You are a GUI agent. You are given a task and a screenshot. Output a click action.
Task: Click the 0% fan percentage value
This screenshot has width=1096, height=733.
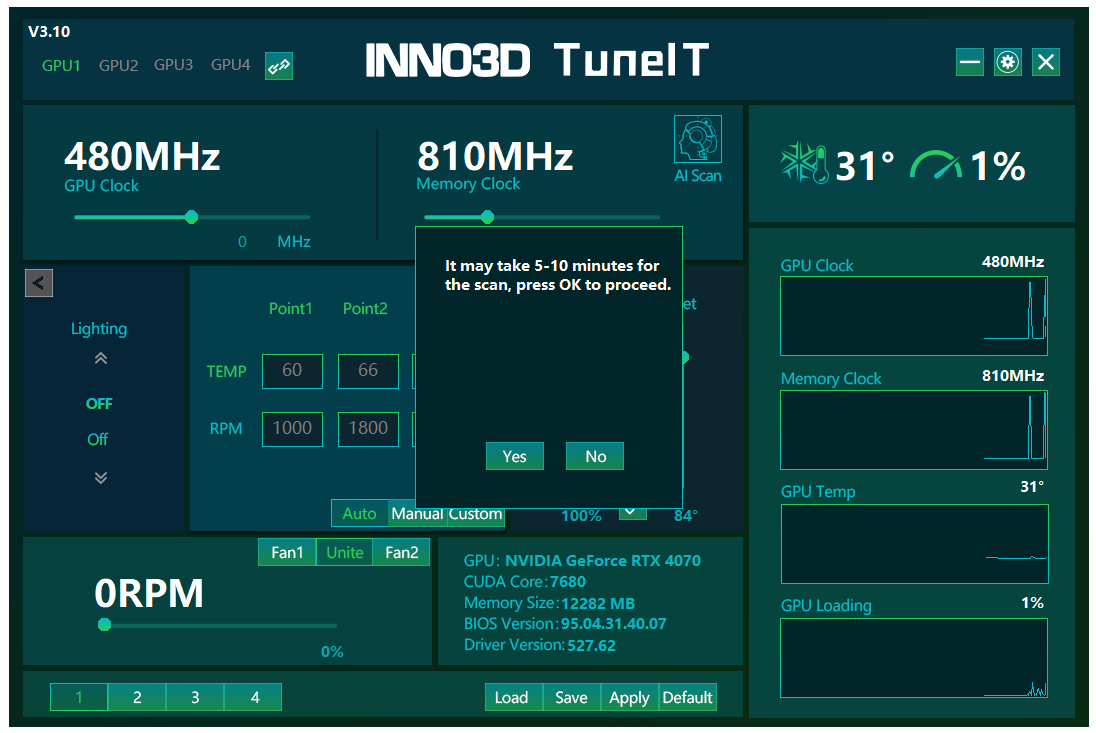[x=332, y=651]
